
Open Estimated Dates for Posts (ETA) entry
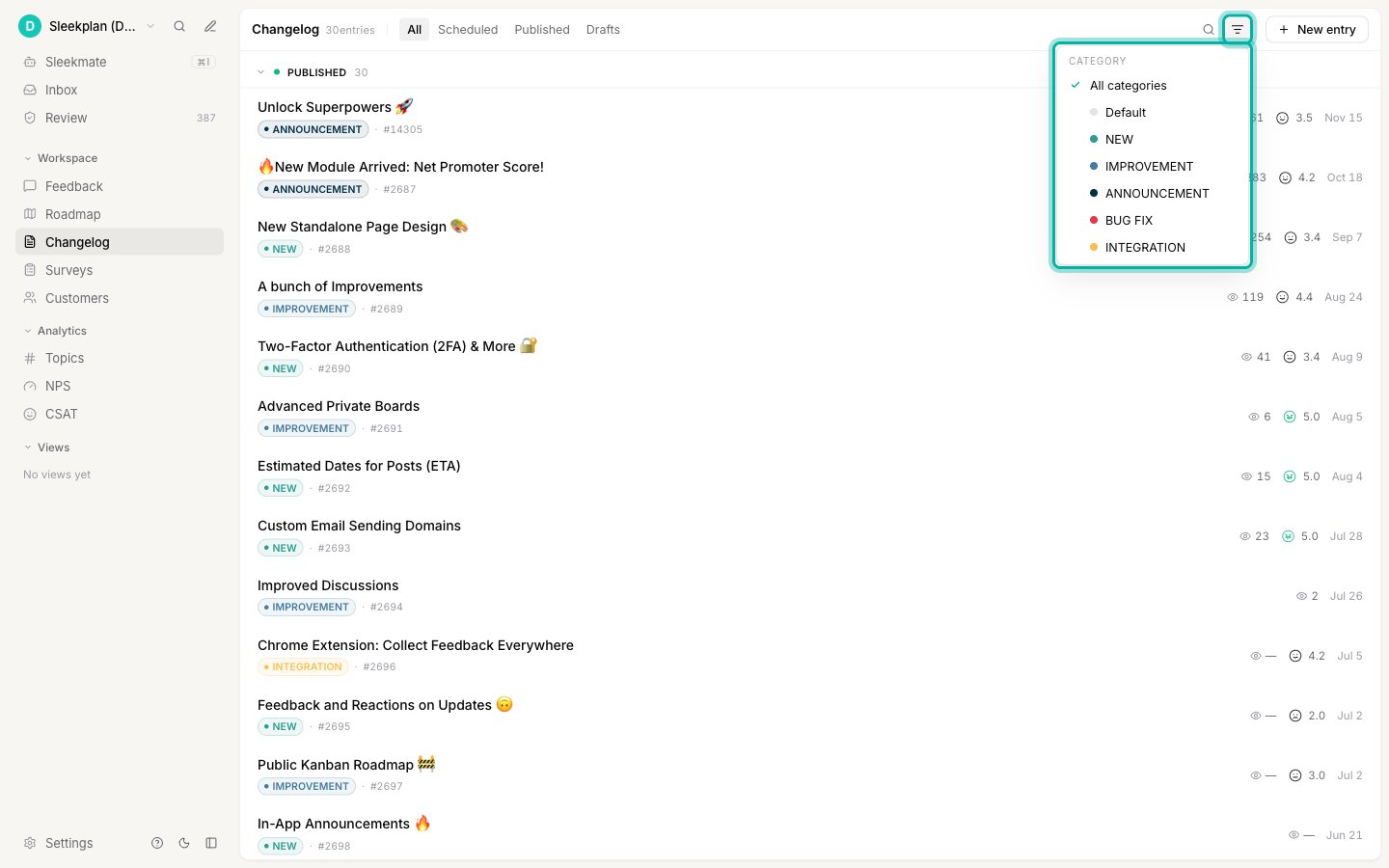tap(359, 466)
